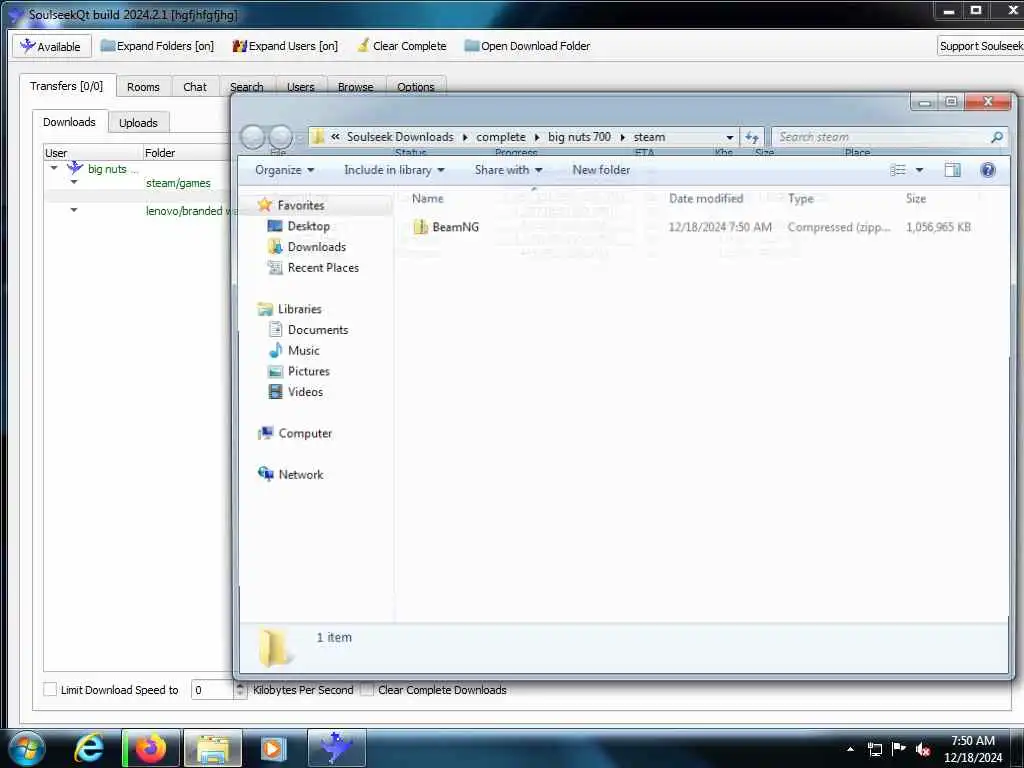Screen dimensions: 1024x768
Task: Open the view options dropdown arrow
Action: click(x=919, y=170)
